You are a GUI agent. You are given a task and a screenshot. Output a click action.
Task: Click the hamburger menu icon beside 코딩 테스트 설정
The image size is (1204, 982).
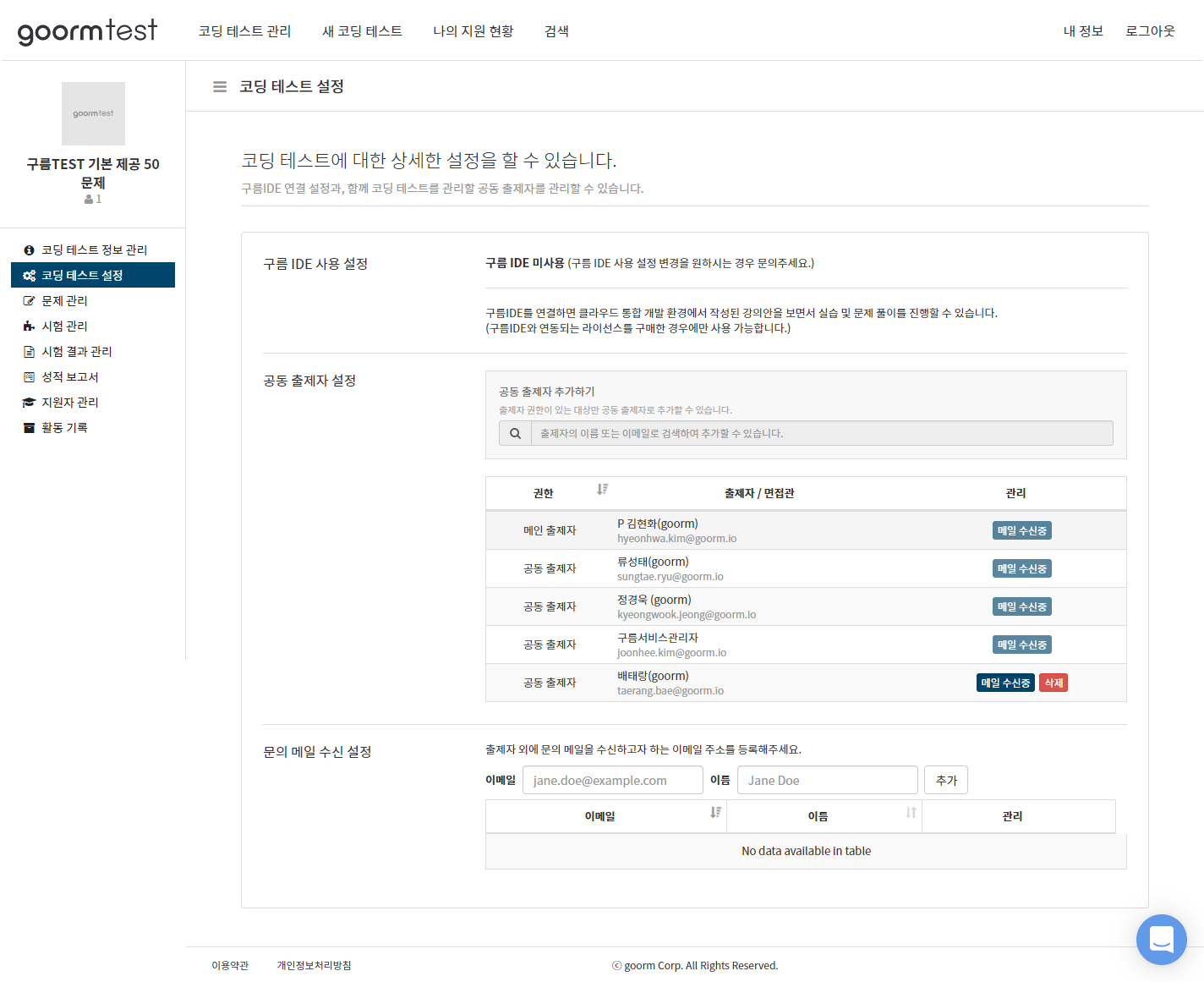pos(220,86)
